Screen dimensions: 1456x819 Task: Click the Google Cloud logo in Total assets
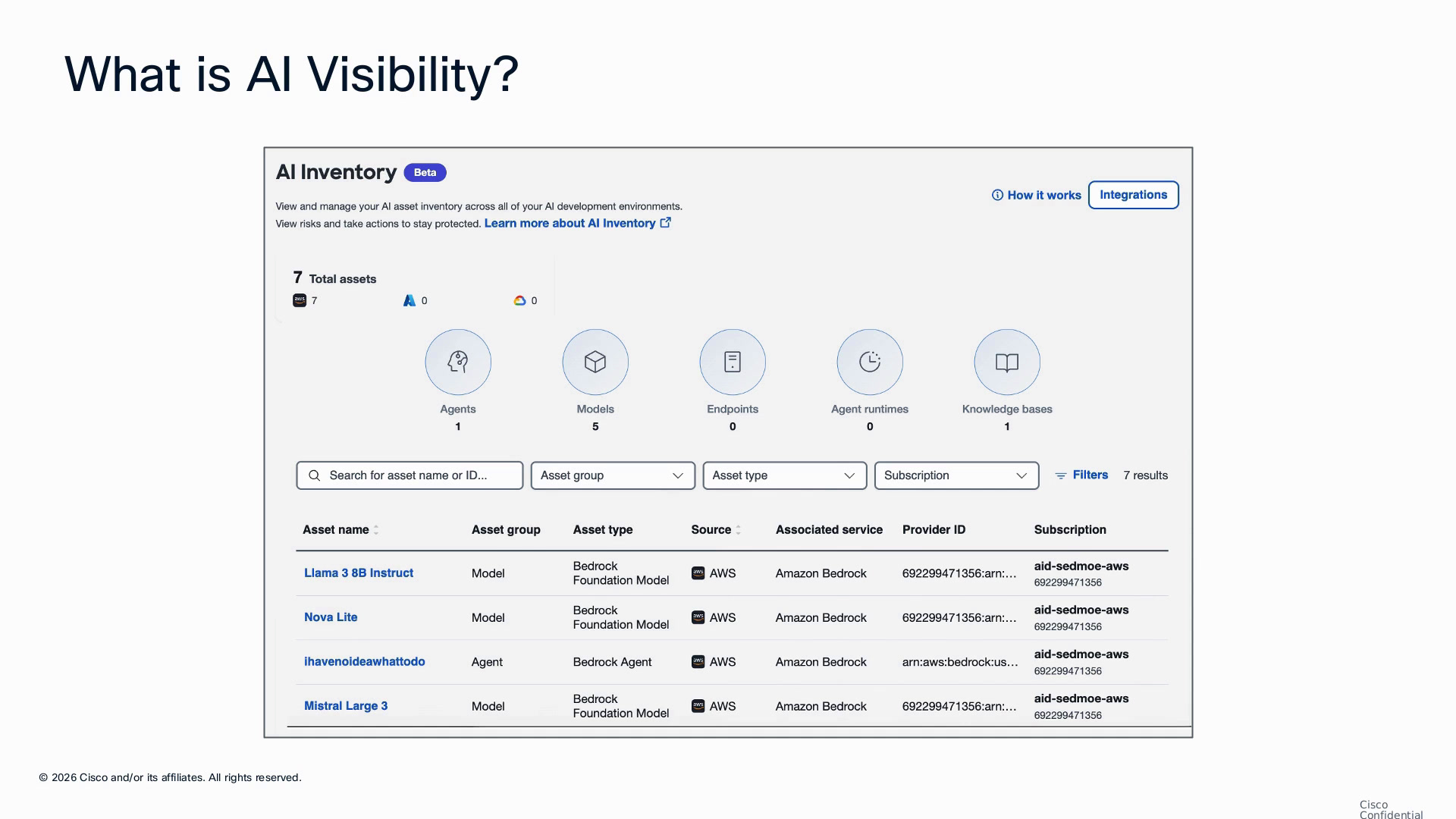coord(519,300)
